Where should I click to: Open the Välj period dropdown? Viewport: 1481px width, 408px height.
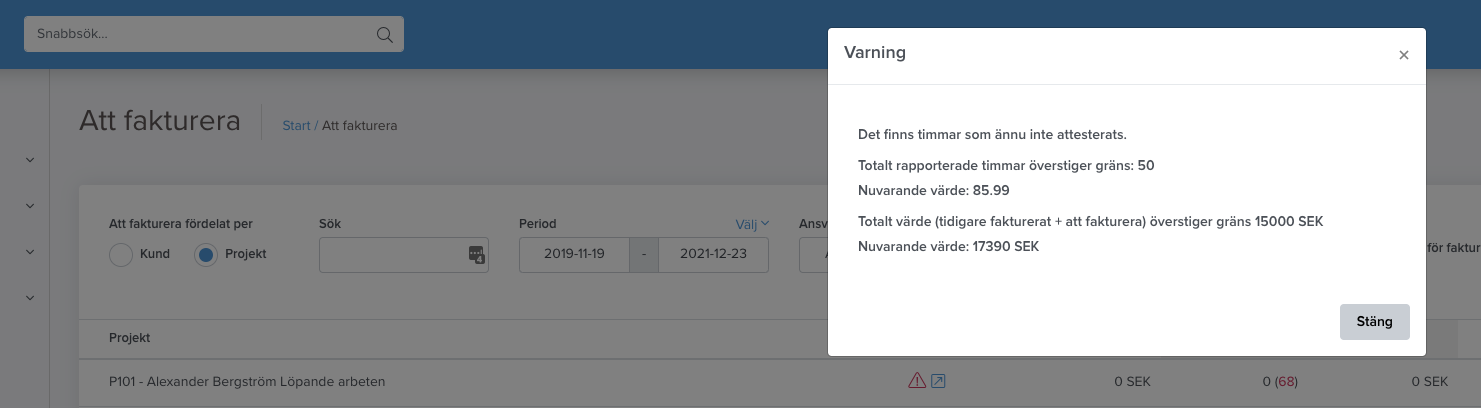point(752,224)
